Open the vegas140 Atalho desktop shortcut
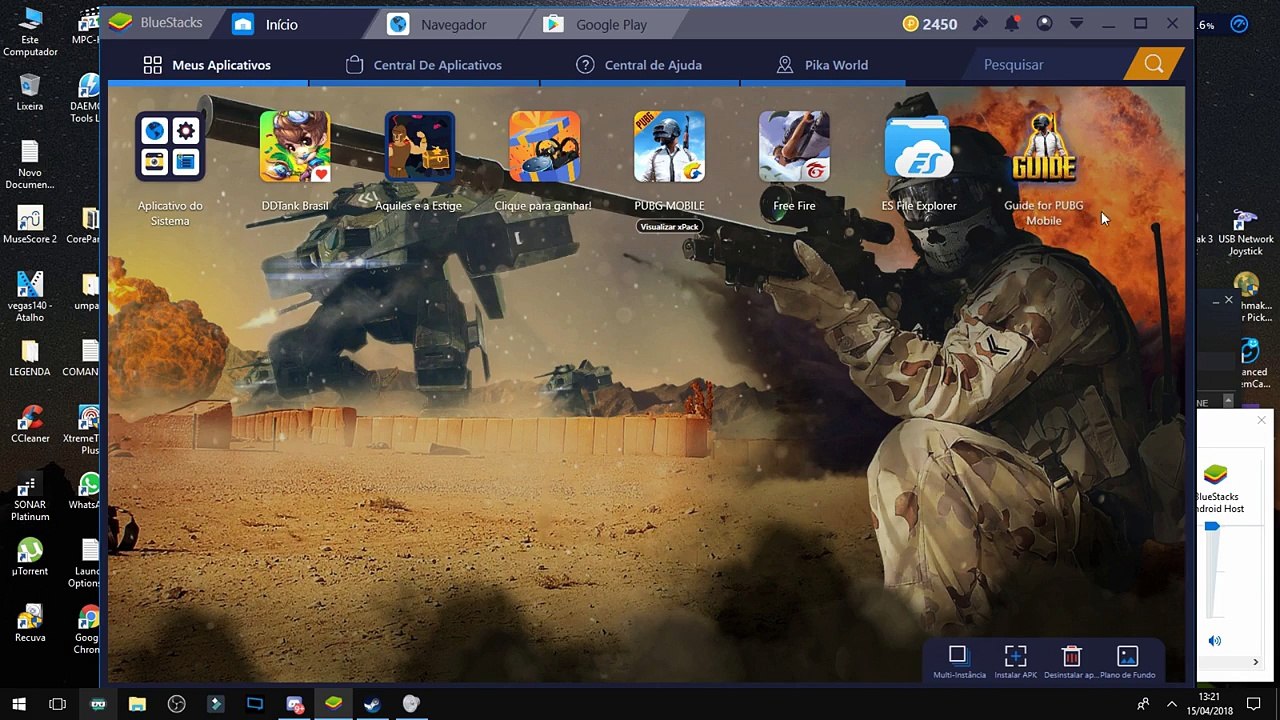This screenshot has width=1280, height=720. [30, 297]
